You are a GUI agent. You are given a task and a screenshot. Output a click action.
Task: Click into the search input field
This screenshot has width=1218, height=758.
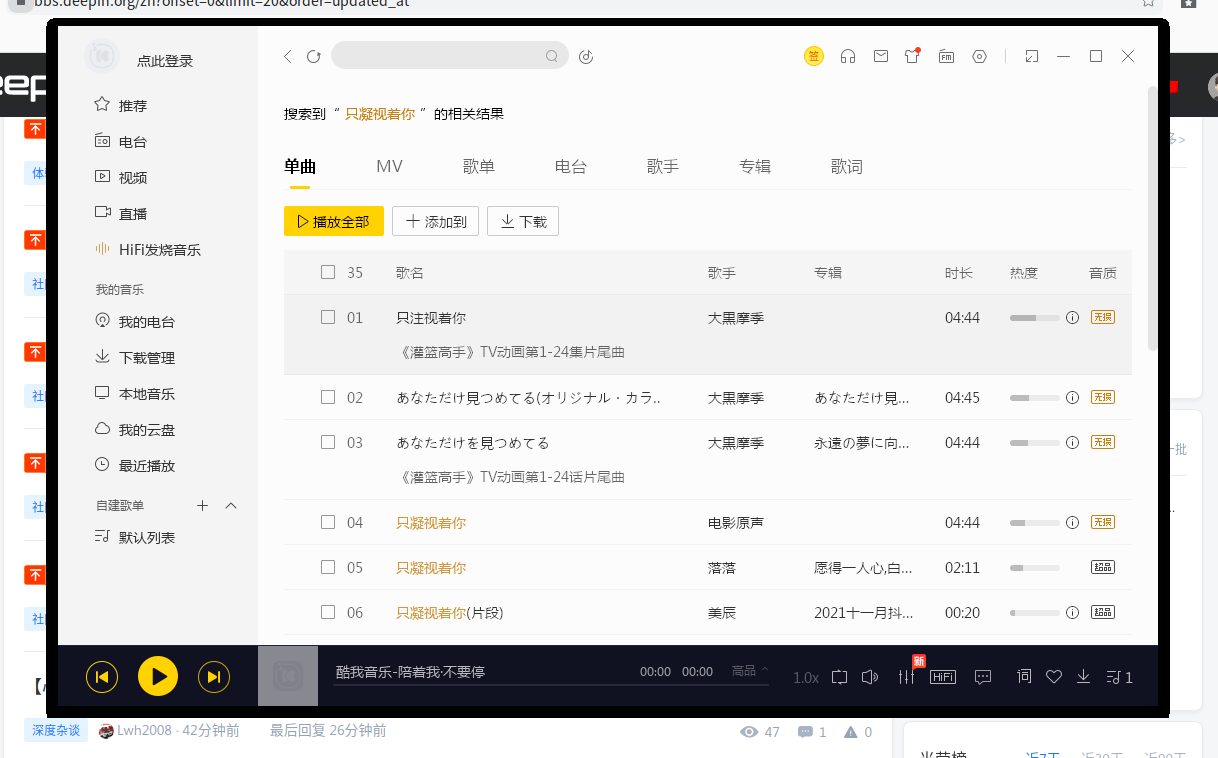(x=440, y=56)
